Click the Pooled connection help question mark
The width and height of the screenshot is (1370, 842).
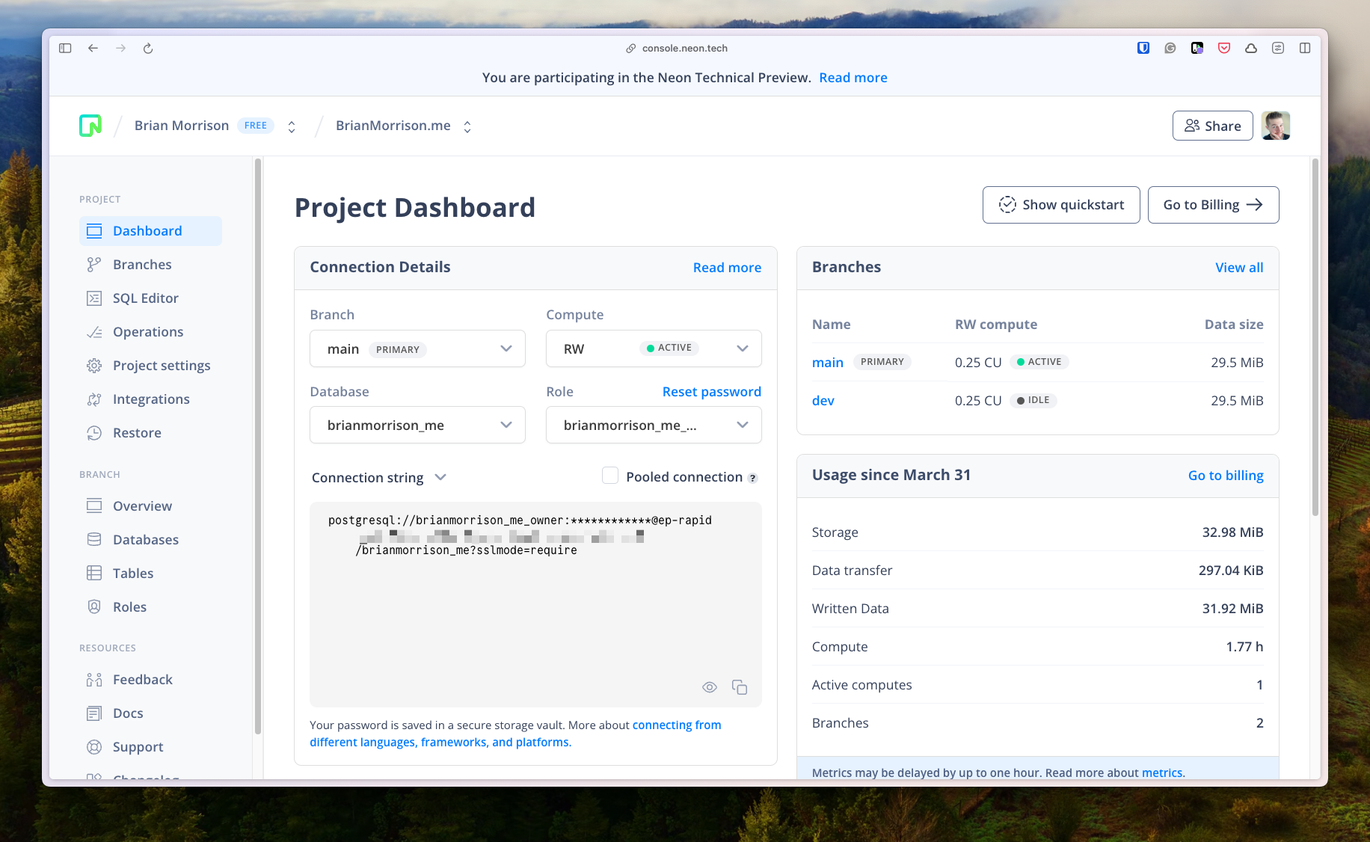(753, 478)
